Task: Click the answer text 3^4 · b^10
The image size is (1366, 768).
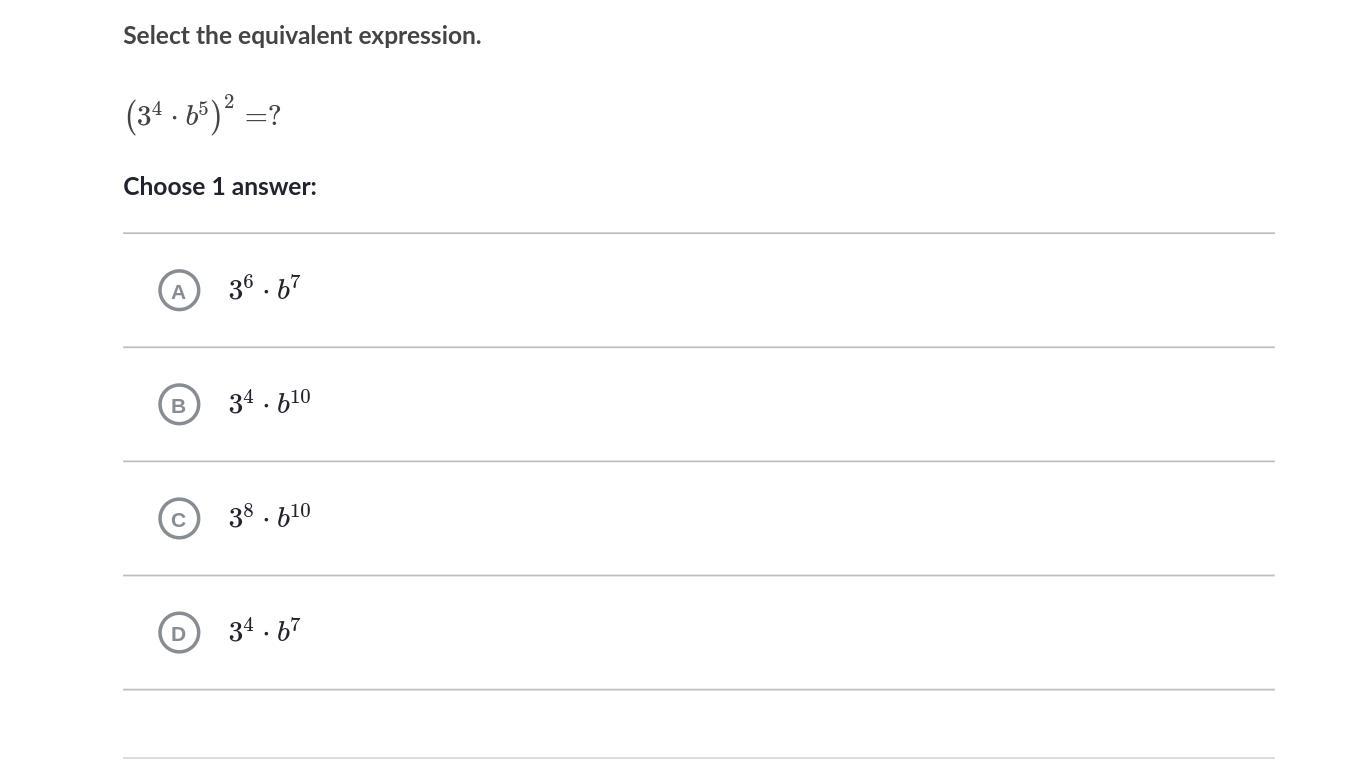Action: (x=269, y=403)
